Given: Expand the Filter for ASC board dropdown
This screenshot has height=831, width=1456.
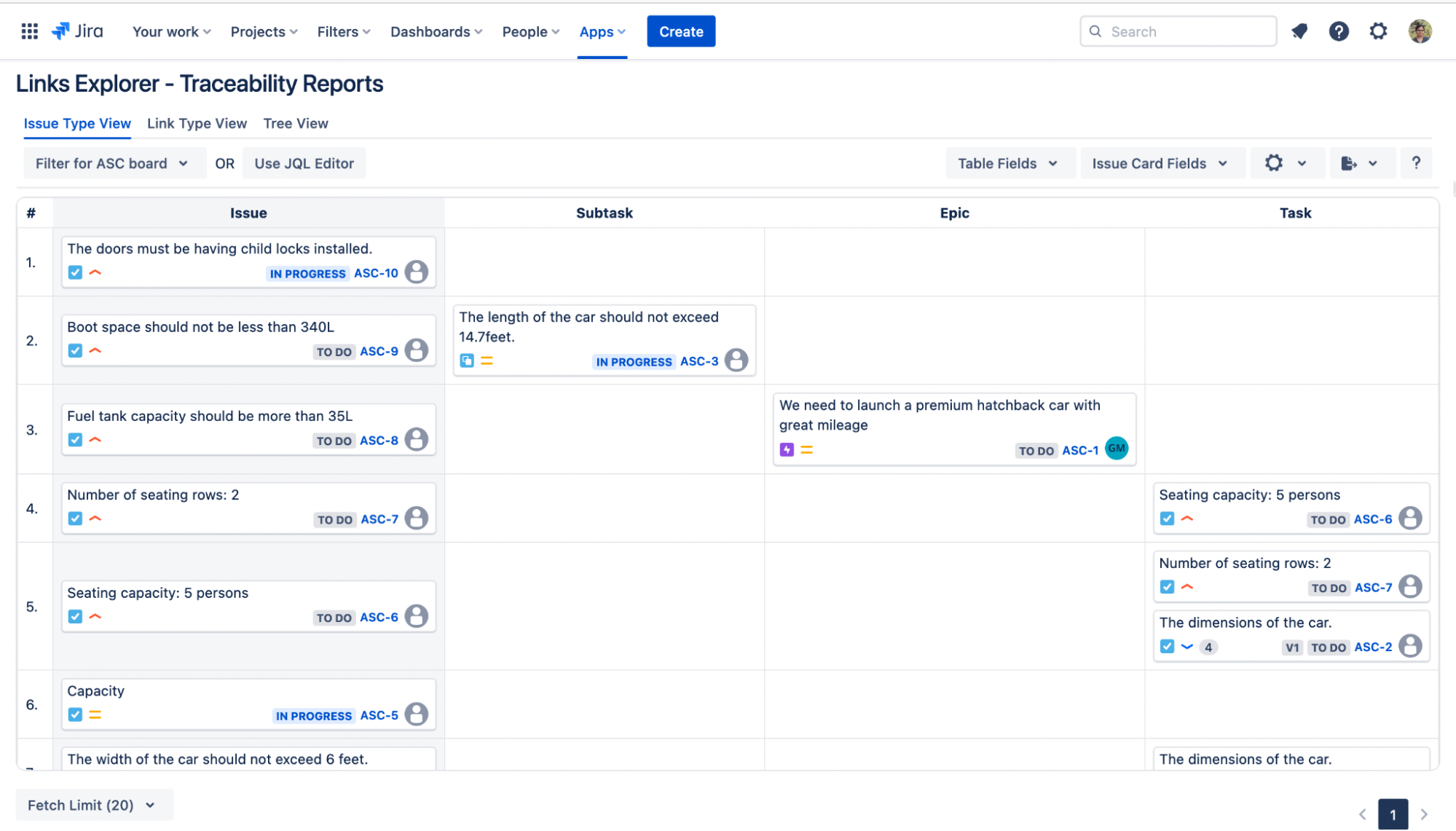Looking at the screenshot, I should [x=111, y=163].
